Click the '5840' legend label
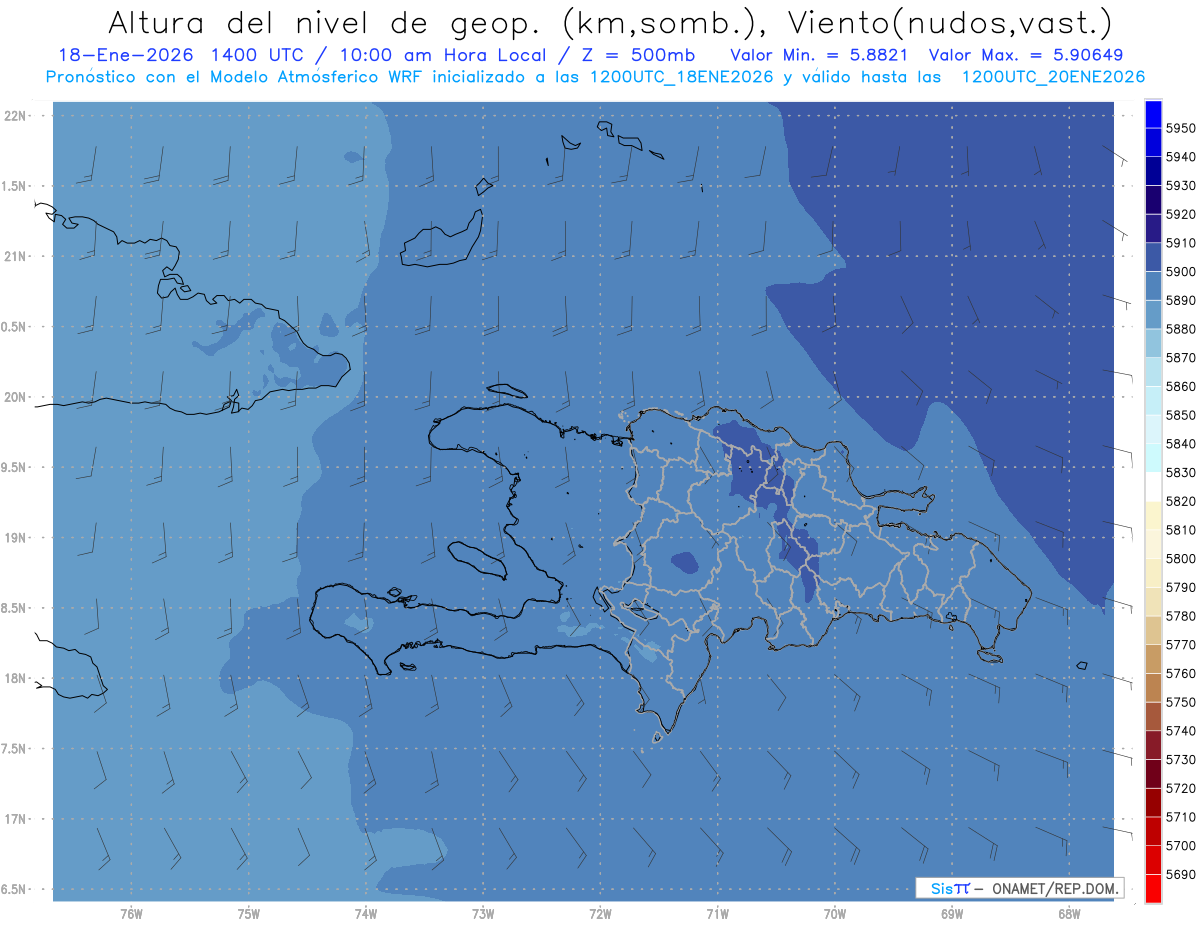This screenshot has width=1200, height=927. coord(1180,443)
